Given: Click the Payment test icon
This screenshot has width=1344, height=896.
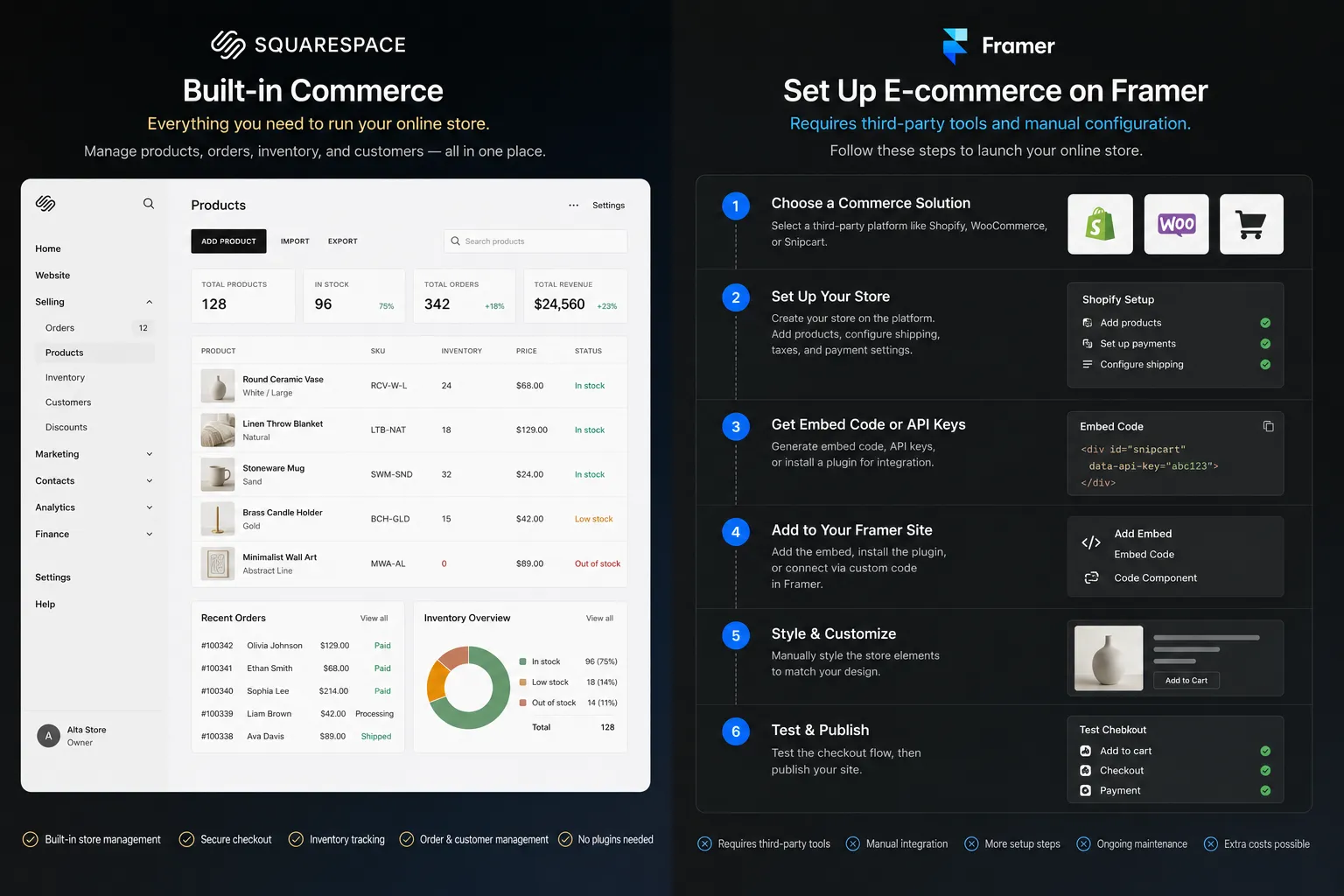Looking at the screenshot, I should point(1085,790).
